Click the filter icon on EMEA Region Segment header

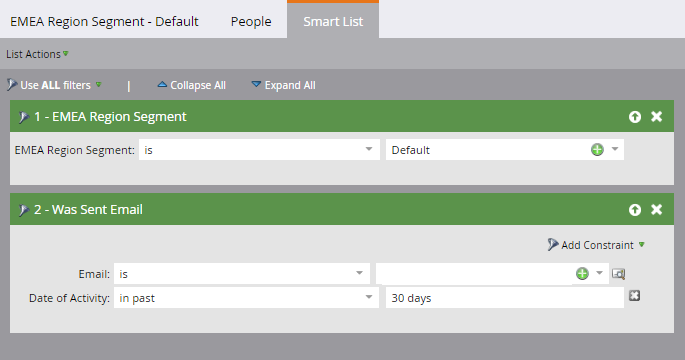click(23, 117)
